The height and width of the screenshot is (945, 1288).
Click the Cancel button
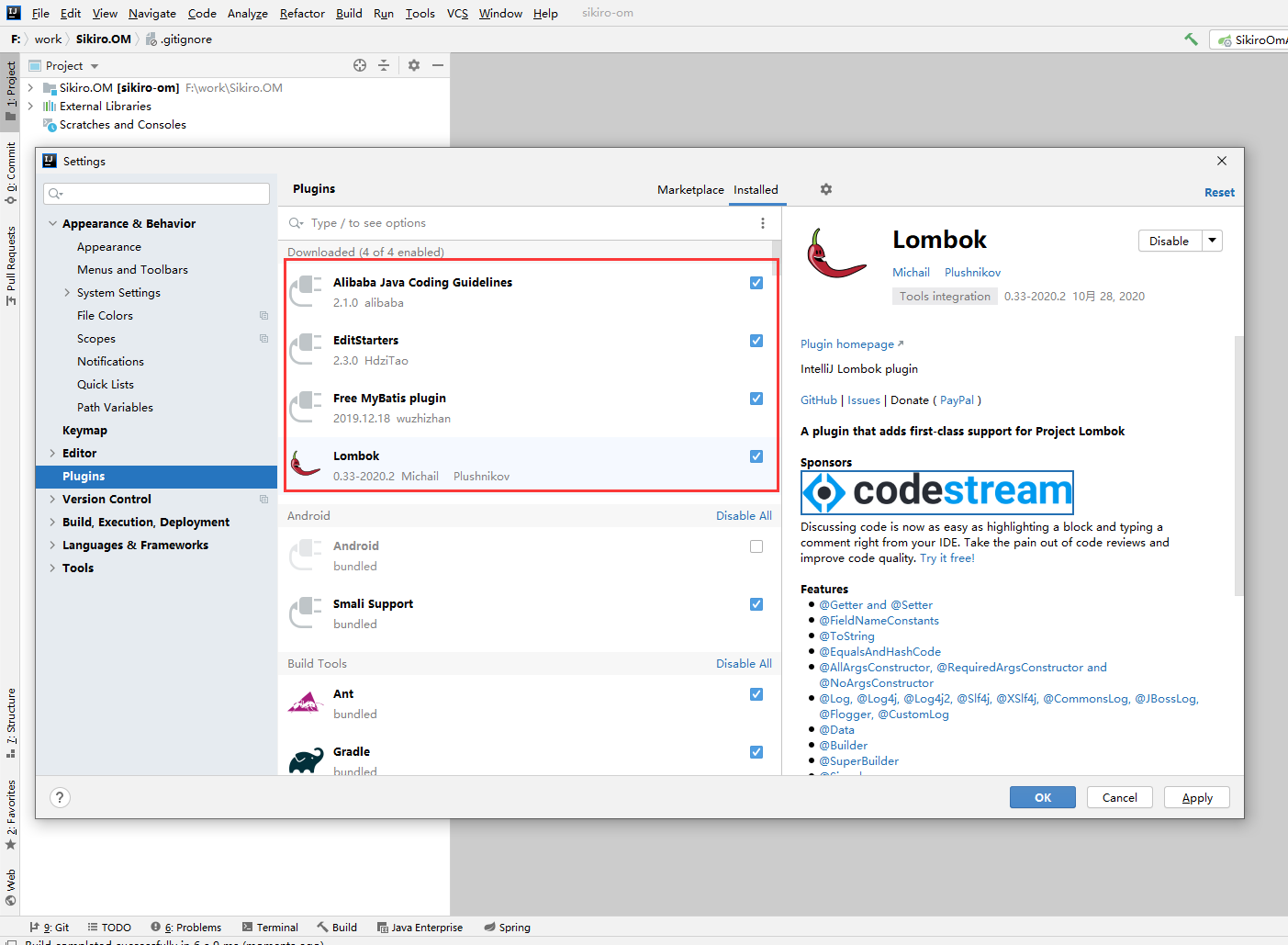(1120, 797)
